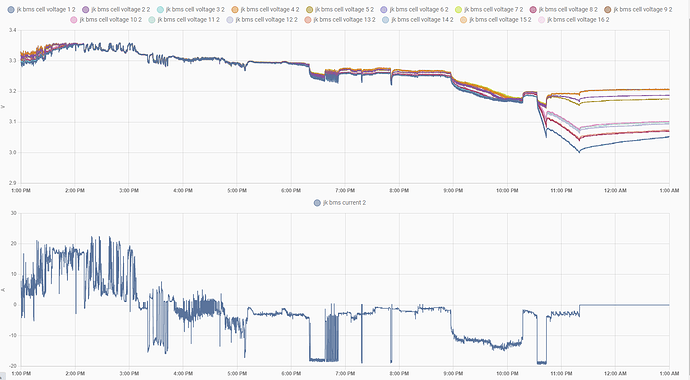The image size is (690, 380).
Task: Hide the jk bms cell voltage 2 2 series
Action: [116, 9]
